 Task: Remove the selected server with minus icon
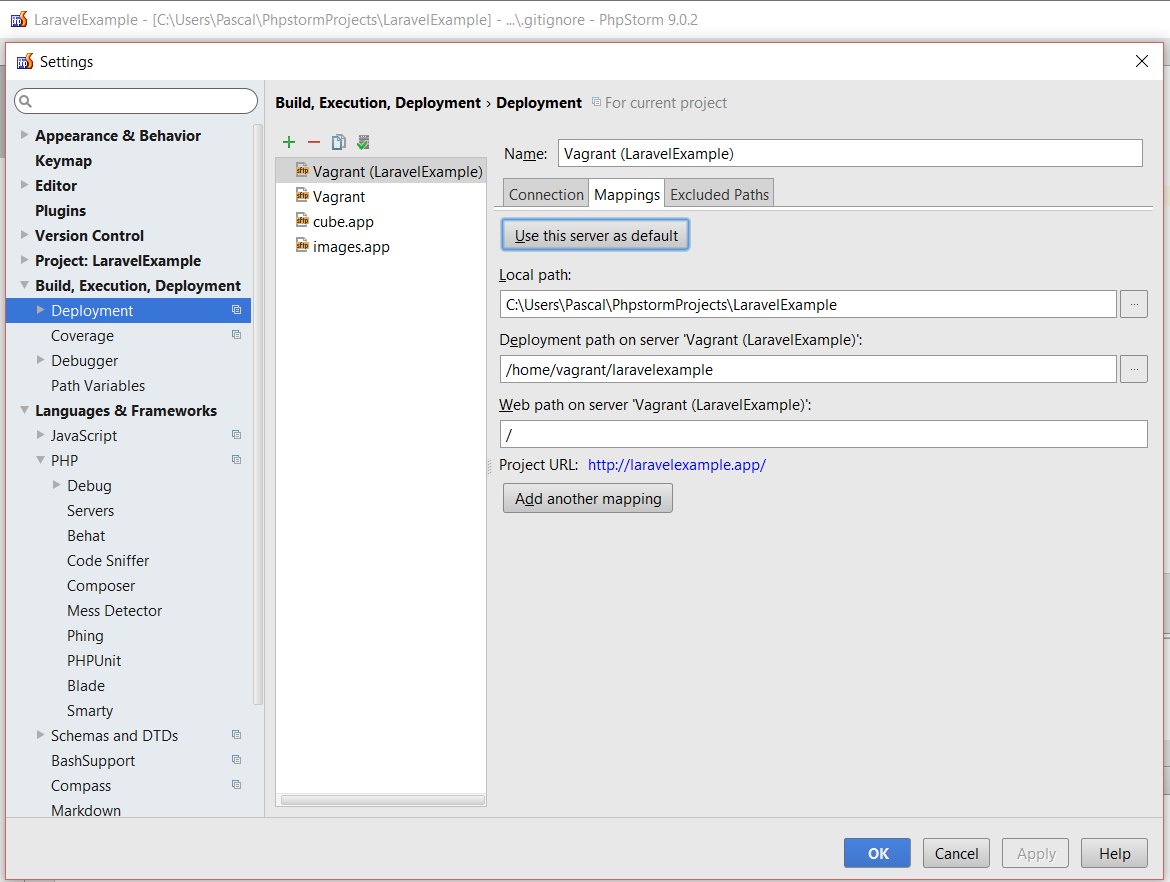(314, 143)
